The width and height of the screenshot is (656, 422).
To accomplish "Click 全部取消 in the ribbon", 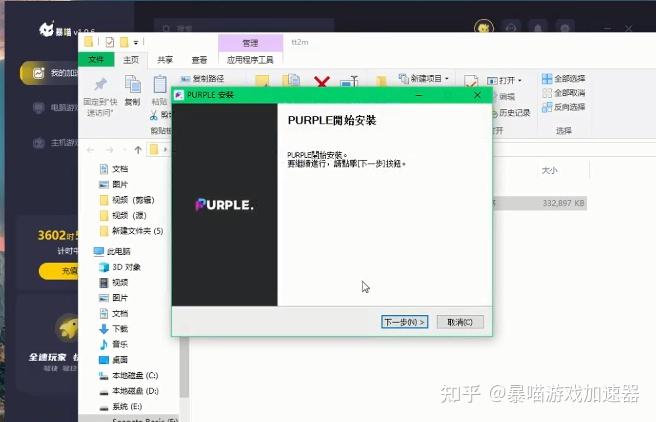I will tap(564, 93).
